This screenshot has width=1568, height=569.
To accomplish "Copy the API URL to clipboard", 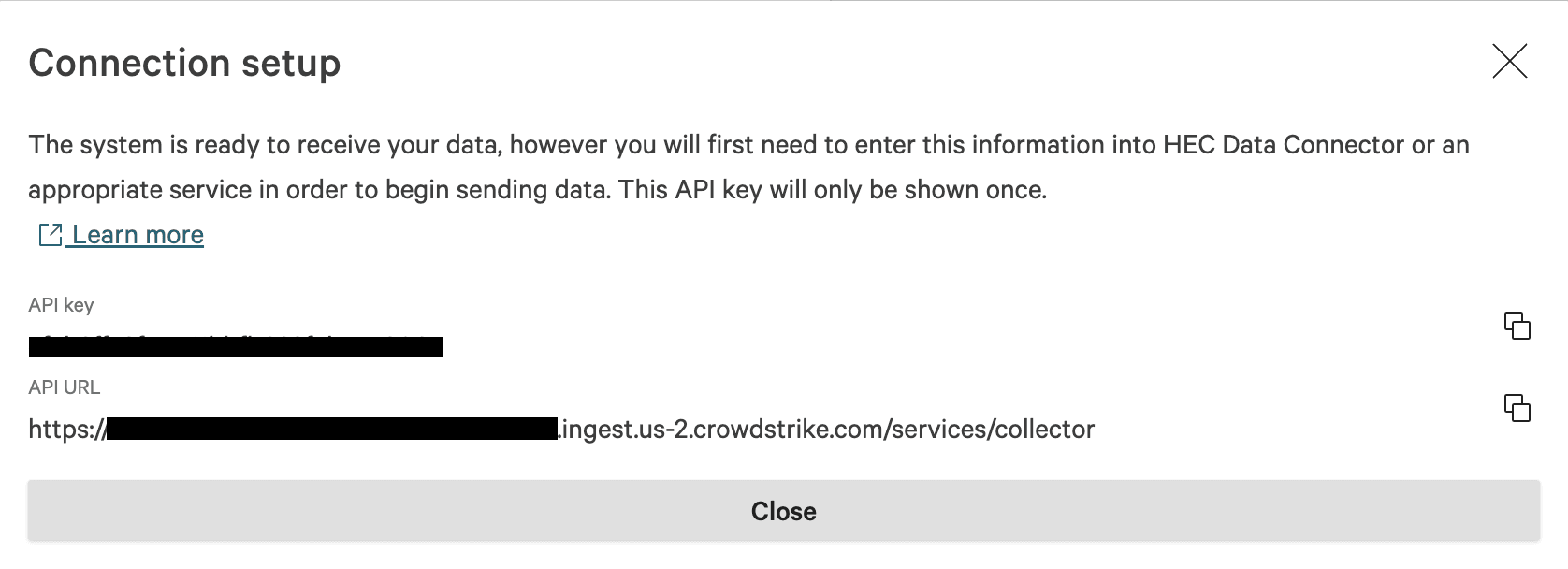I will 1517,408.
